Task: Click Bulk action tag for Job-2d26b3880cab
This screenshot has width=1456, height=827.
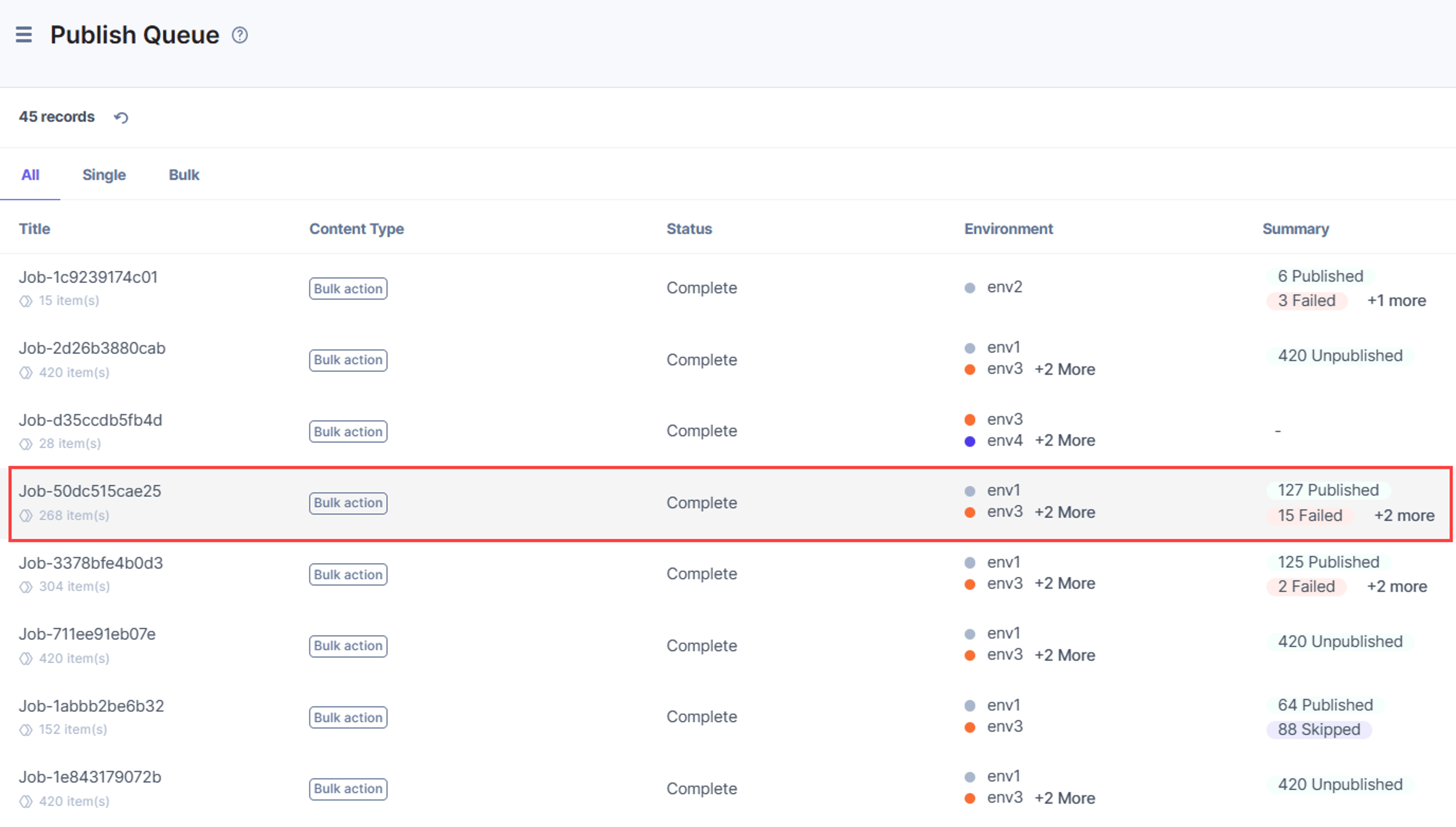Action: pyautogui.click(x=348, y=360)
